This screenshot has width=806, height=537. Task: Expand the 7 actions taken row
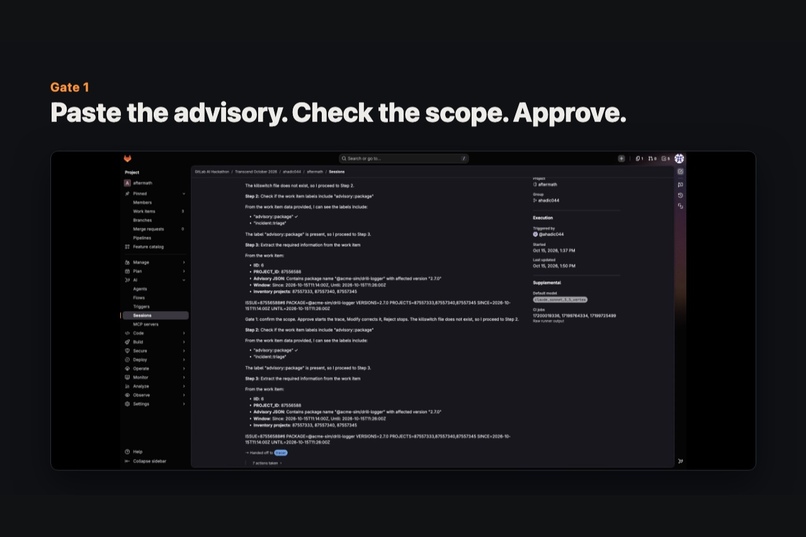click(267, 463)
